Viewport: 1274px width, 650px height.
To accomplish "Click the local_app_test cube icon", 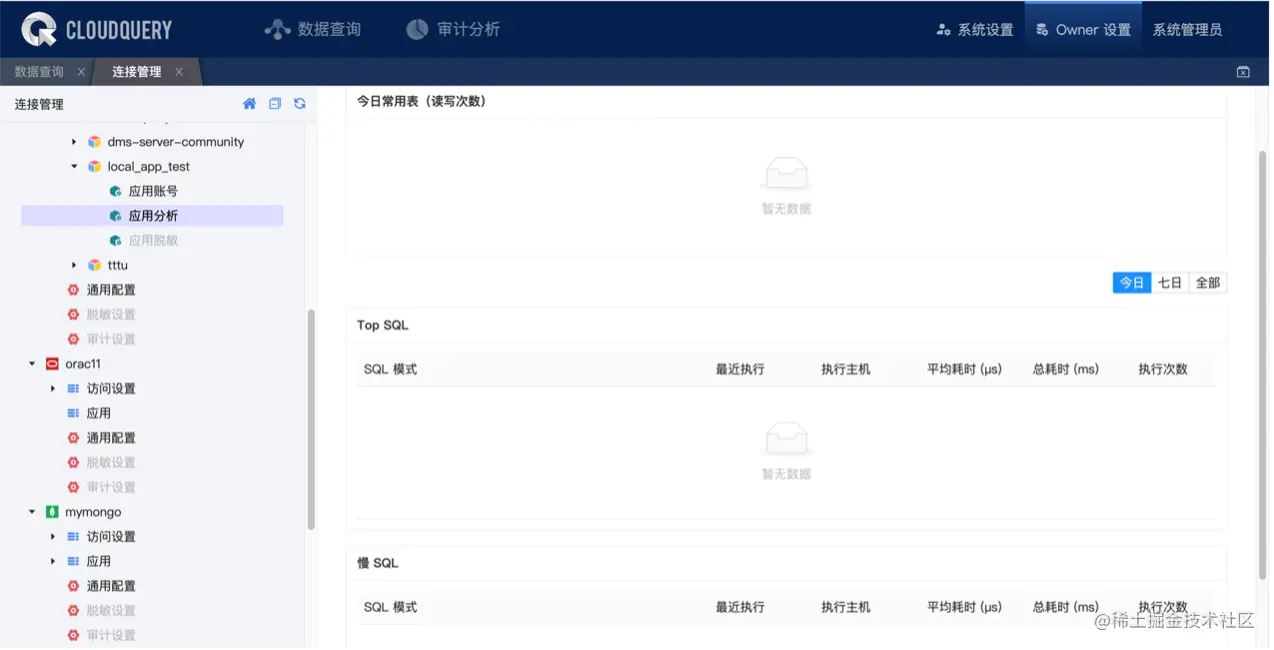I will (94, 167).
